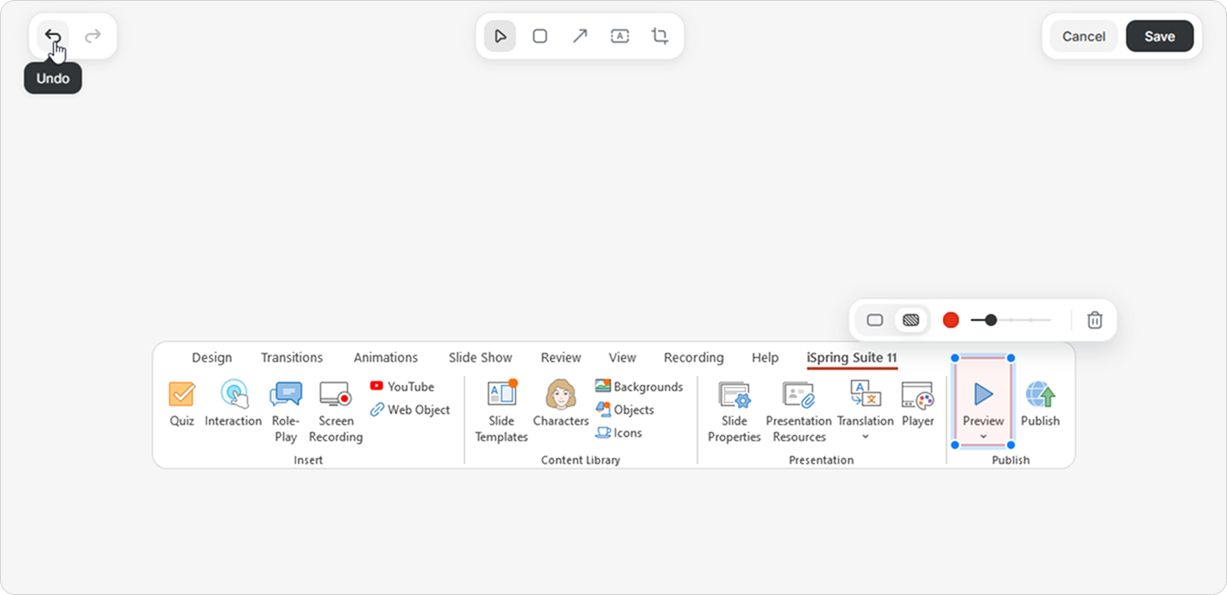Expand the Preview dropdown arrow

983,437
